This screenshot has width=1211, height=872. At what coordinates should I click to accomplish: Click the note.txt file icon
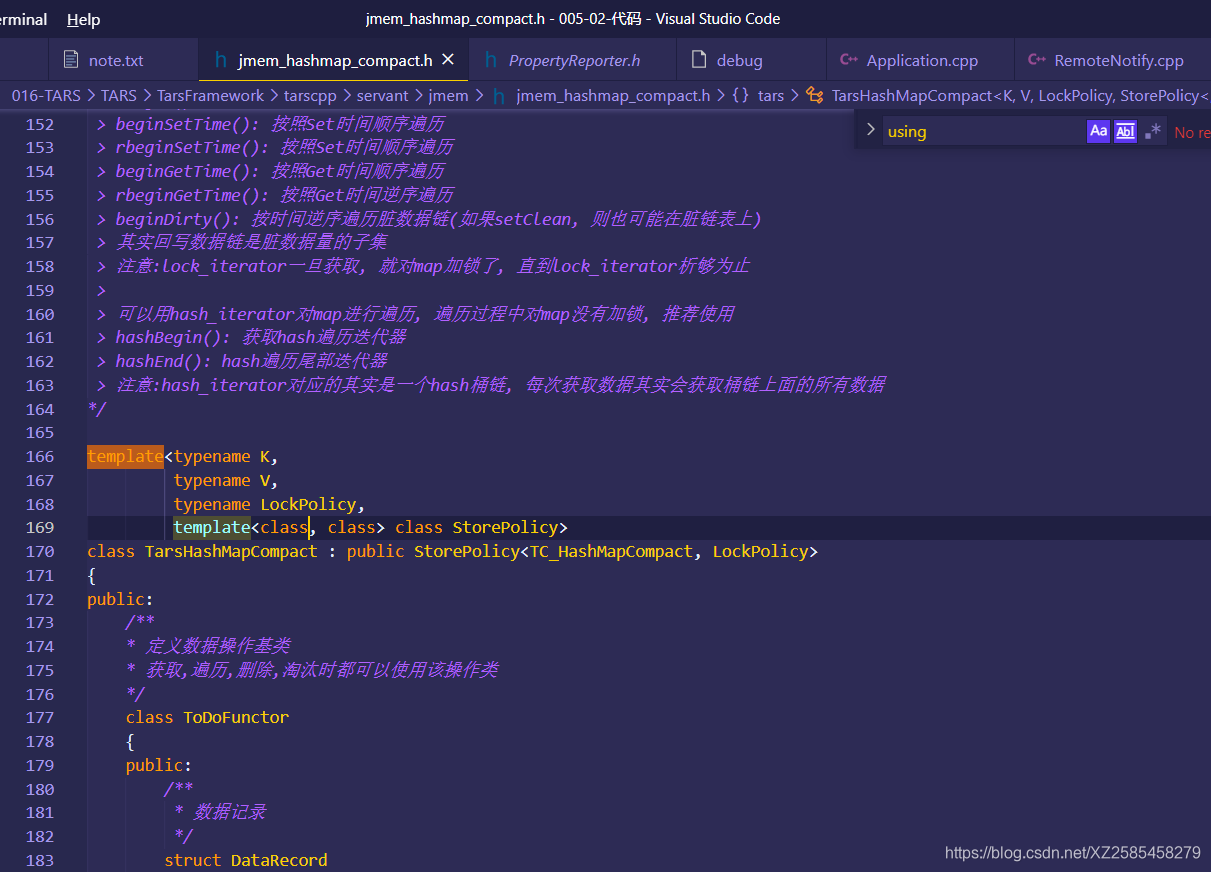[71, 60]
